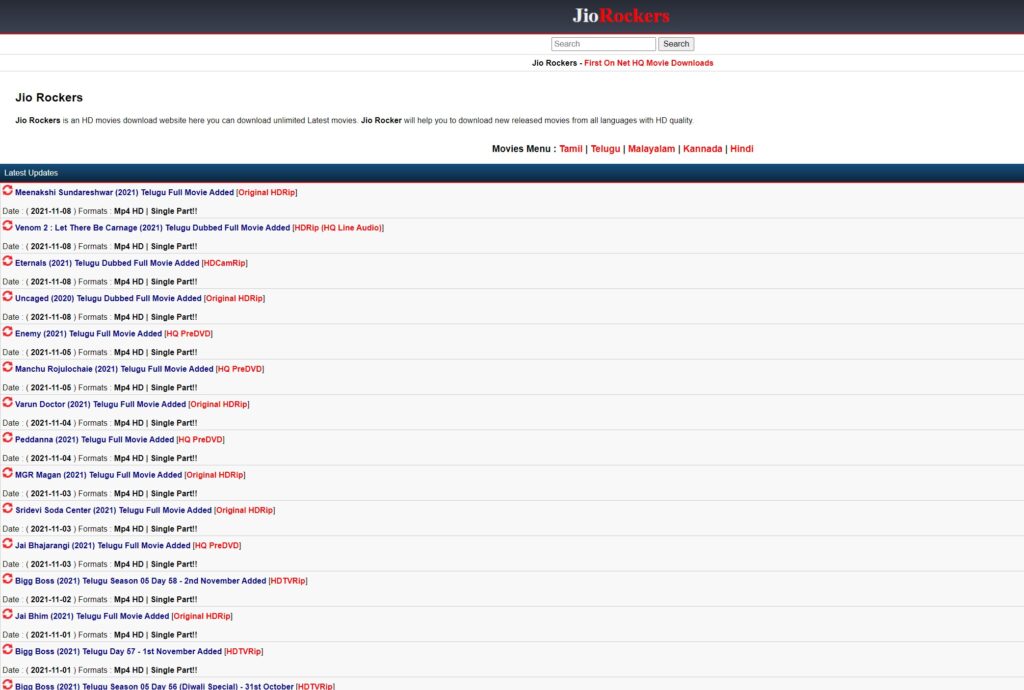
Task: Open Venom 2 Let There Be Carnage link
Action: 199,228
